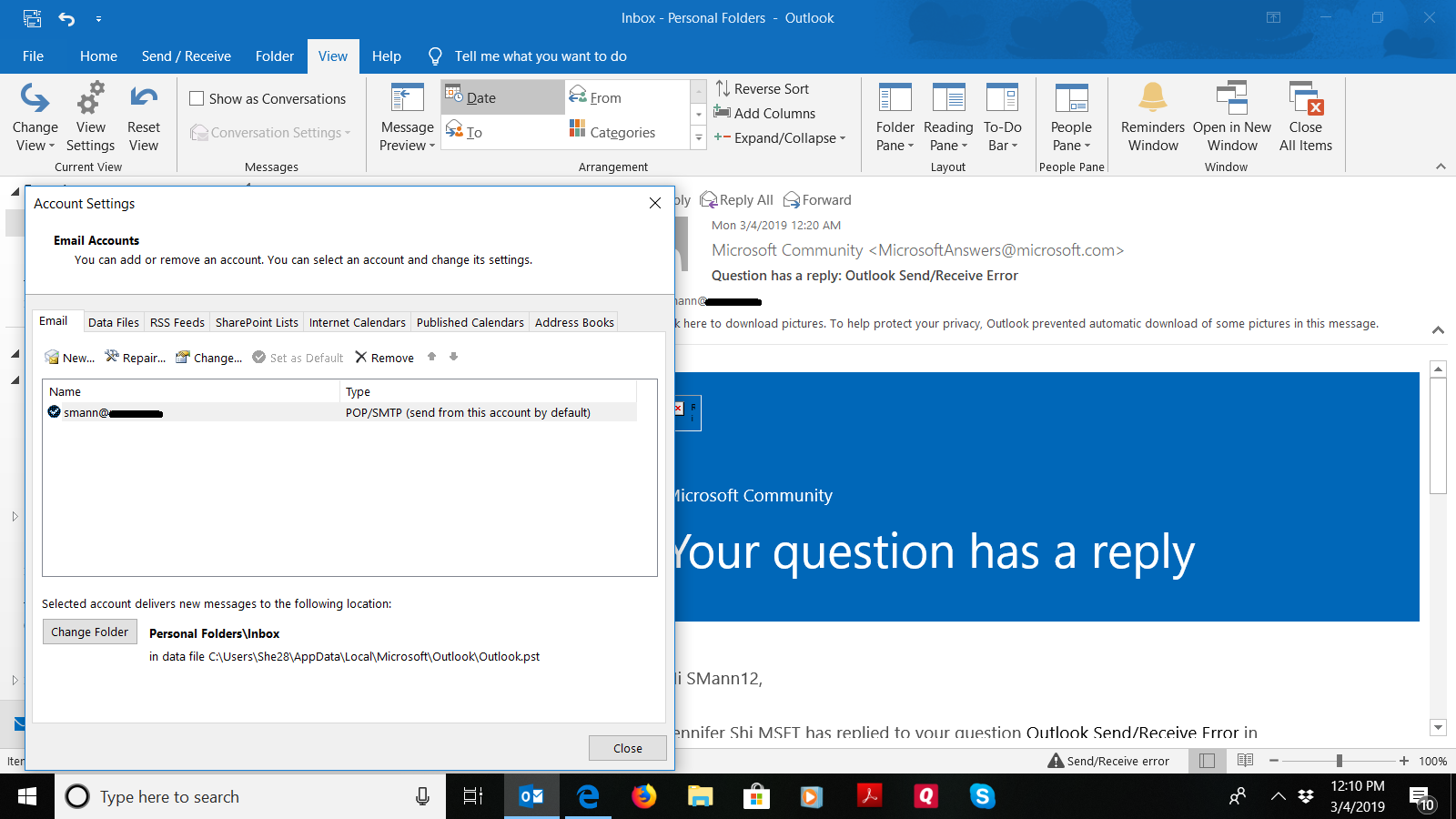
Task: Open To-Do Bar dropdown
Action: tap(1002, 117)
